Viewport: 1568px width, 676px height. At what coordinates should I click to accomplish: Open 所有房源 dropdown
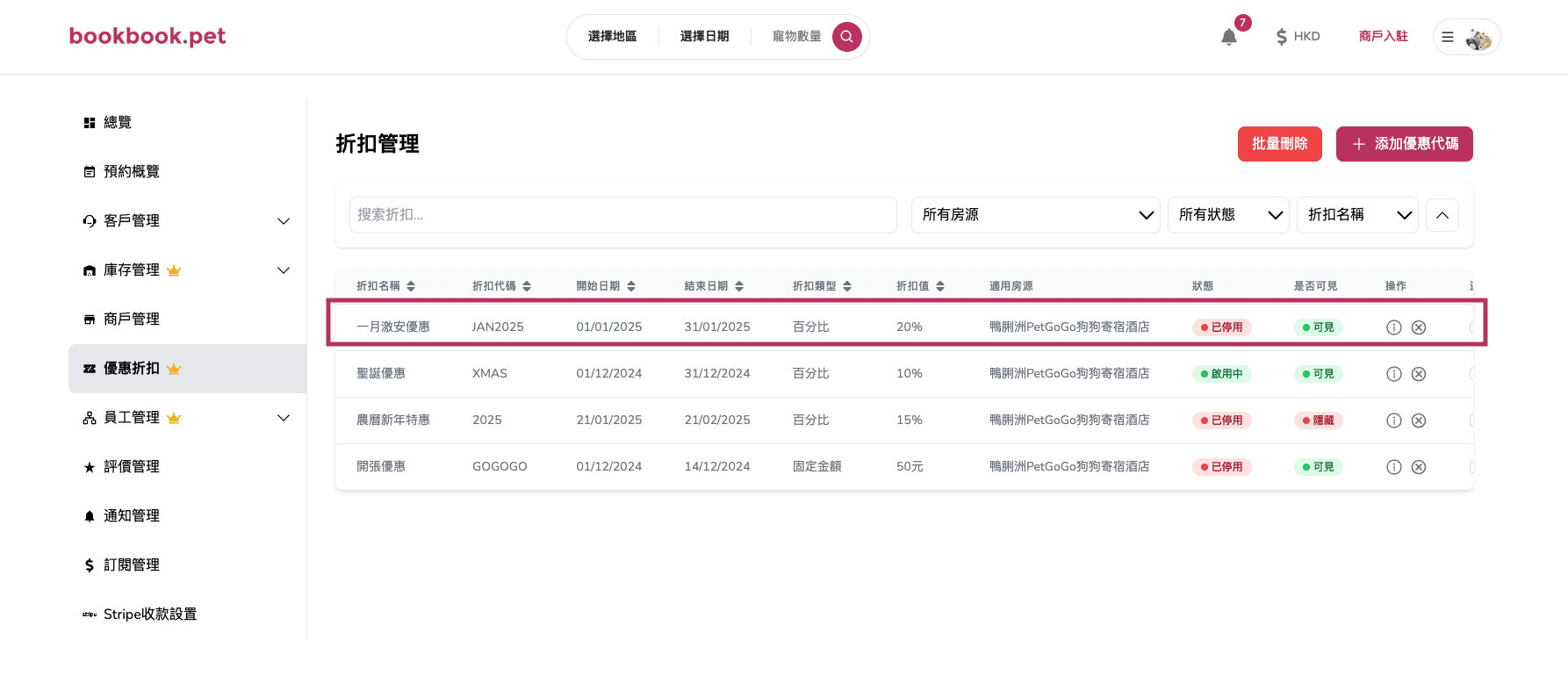(x=1036, y=215)
